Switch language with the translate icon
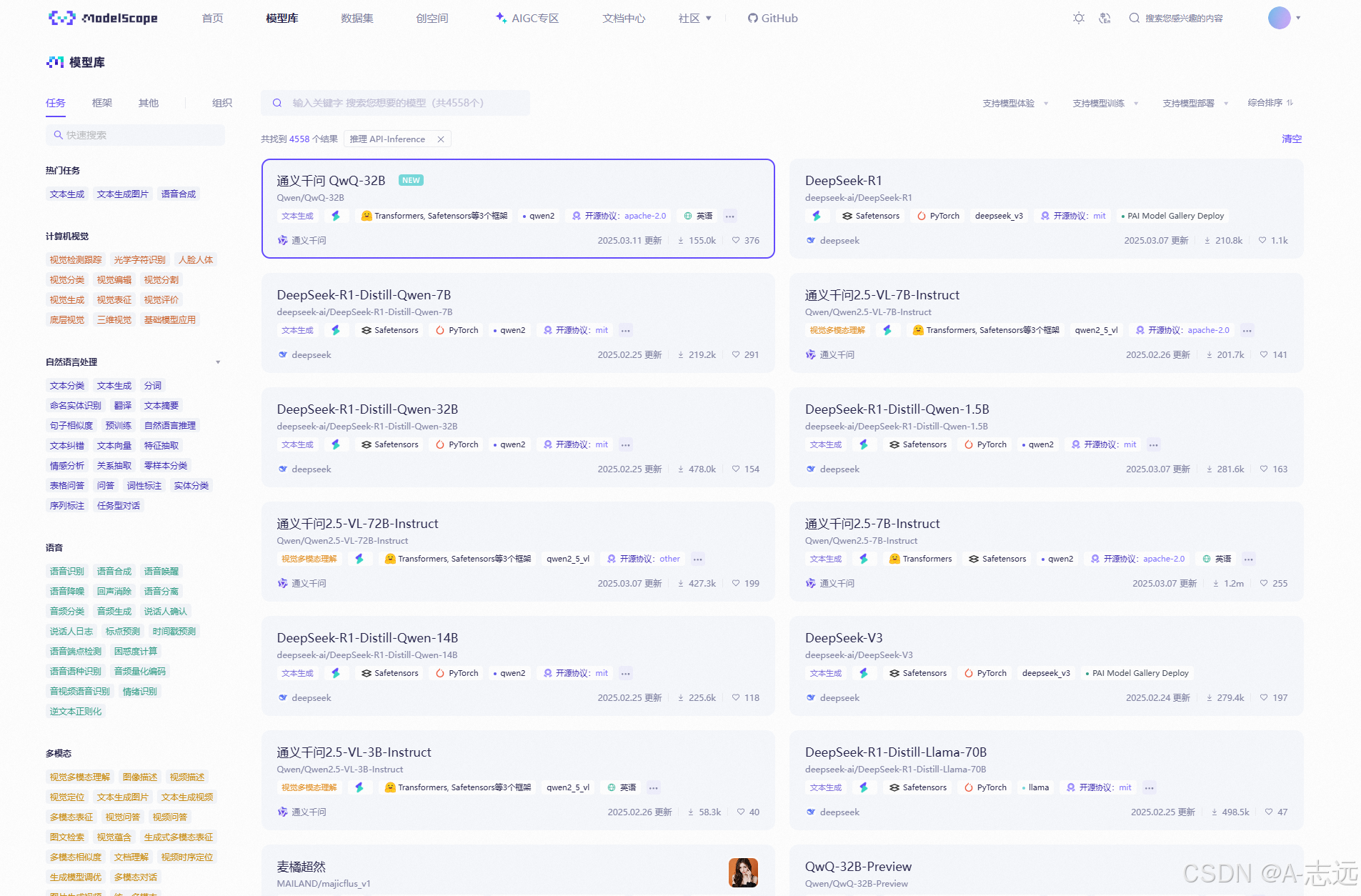Viewport: 1361px width, 896px height. click(x=1105, y=18)
